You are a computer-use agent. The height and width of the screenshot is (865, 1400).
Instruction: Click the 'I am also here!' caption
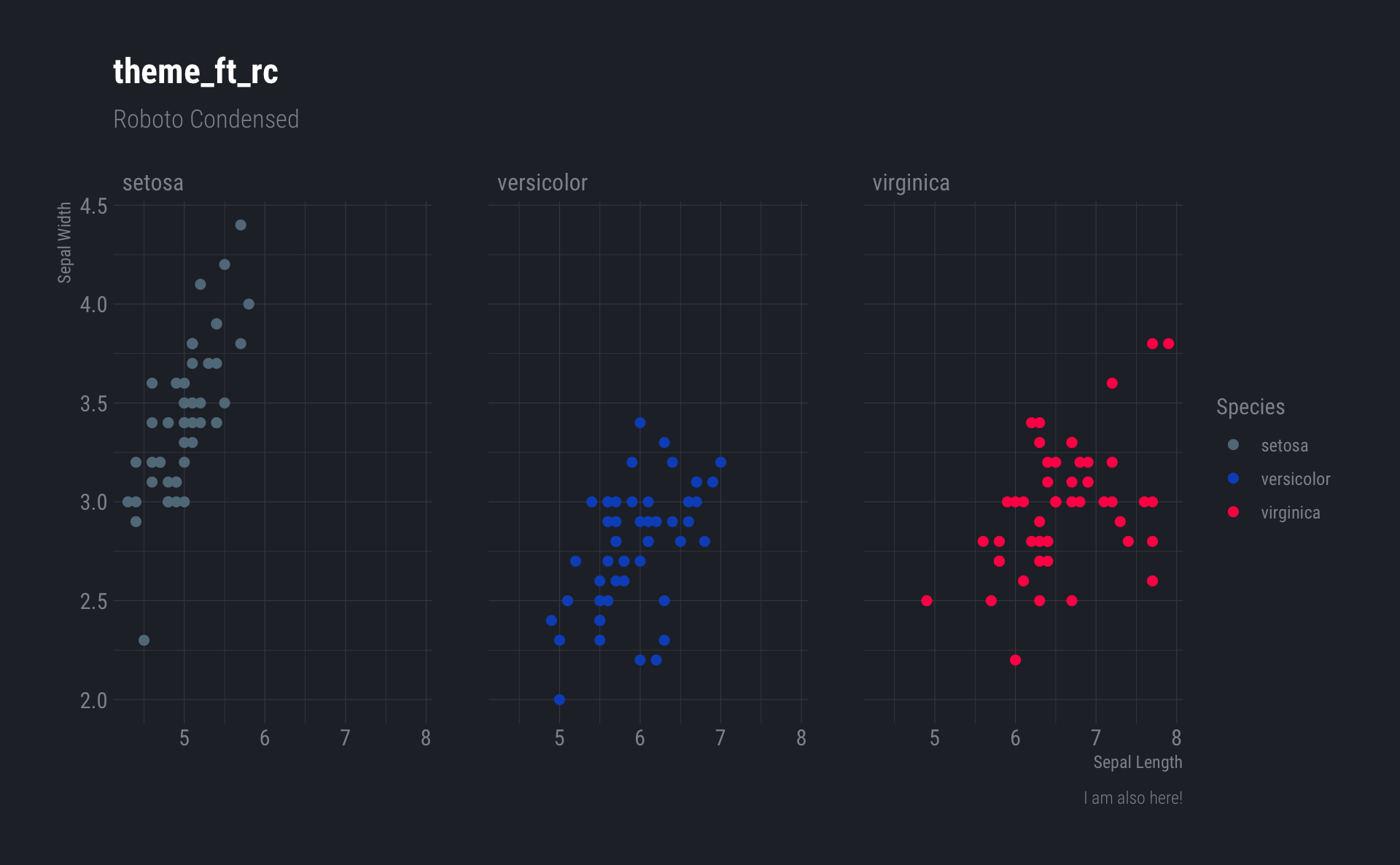pos(1132,798)
